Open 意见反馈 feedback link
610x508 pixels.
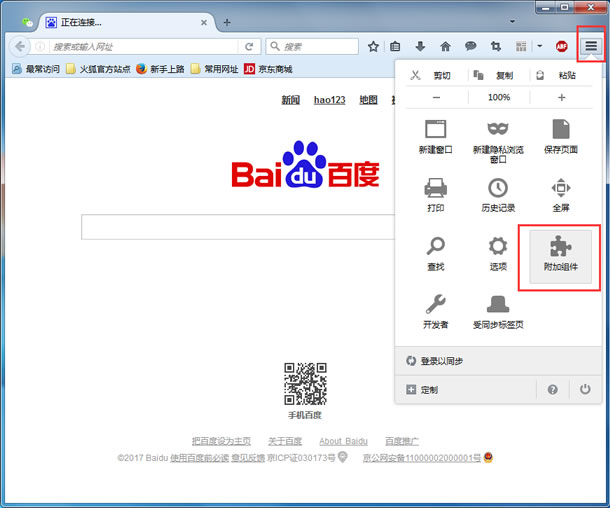[248, 458]
